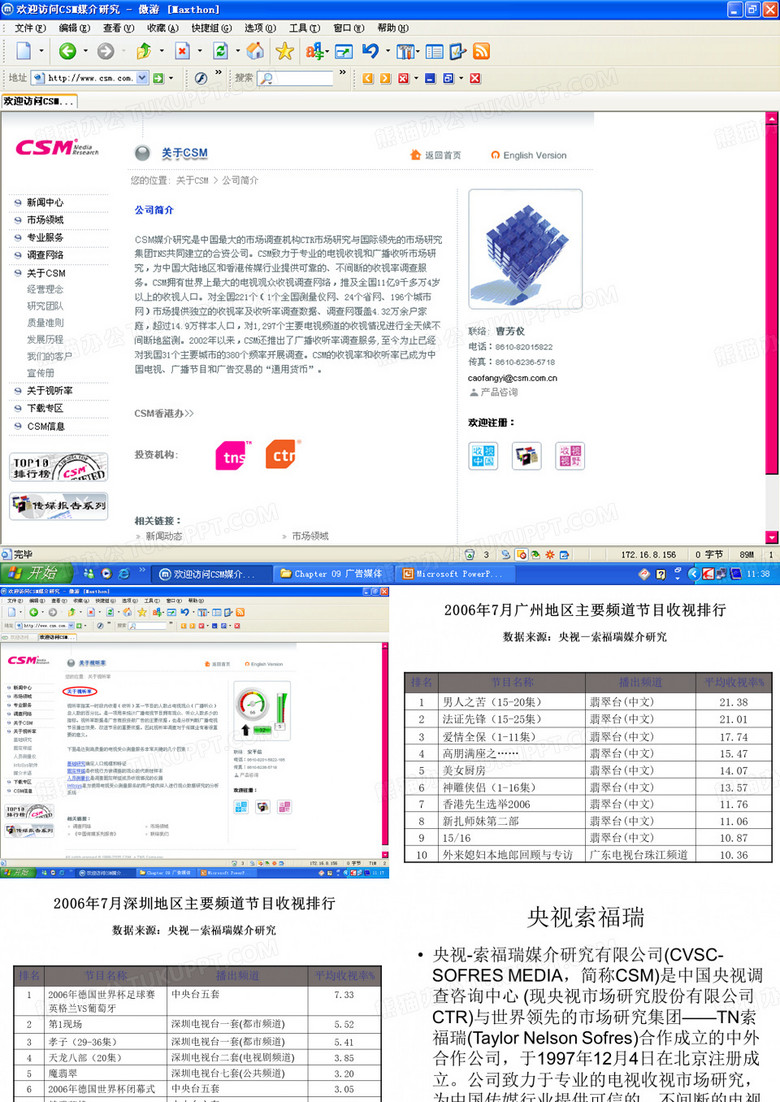Open the Back history dropdown arrow
Screen dimensions: 780x1102
point(86,51)
